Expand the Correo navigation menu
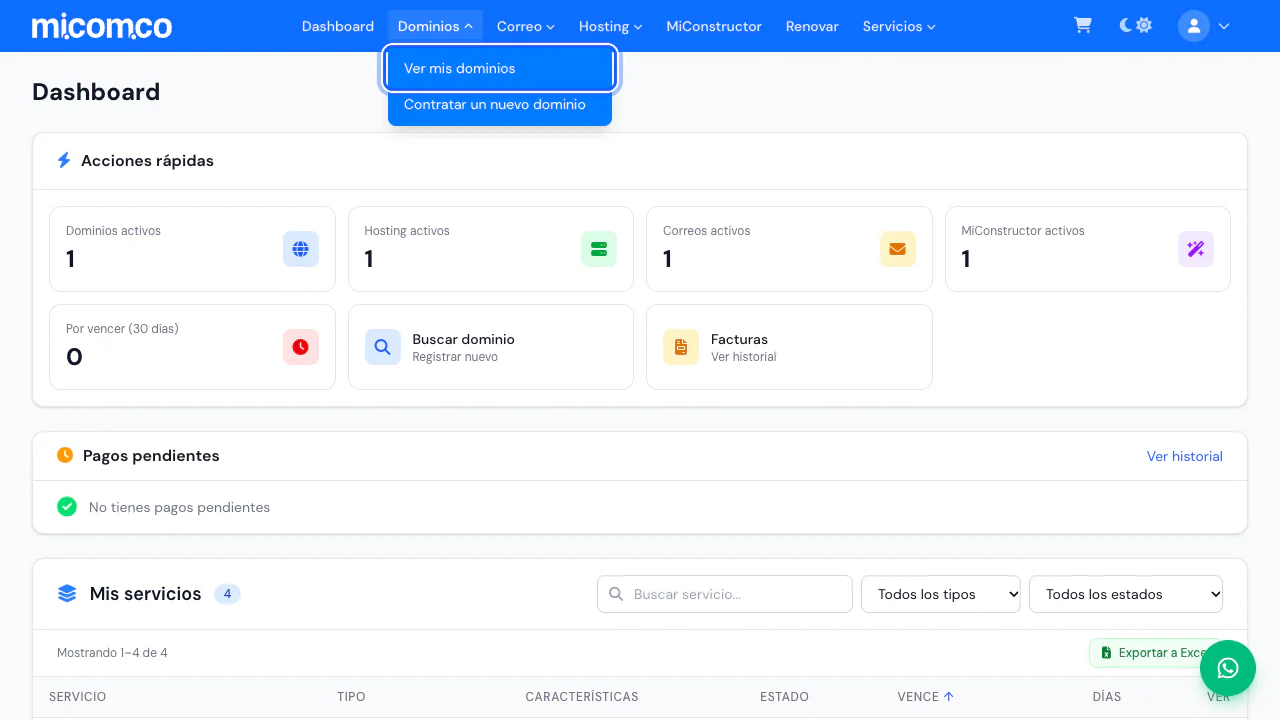 525,26
